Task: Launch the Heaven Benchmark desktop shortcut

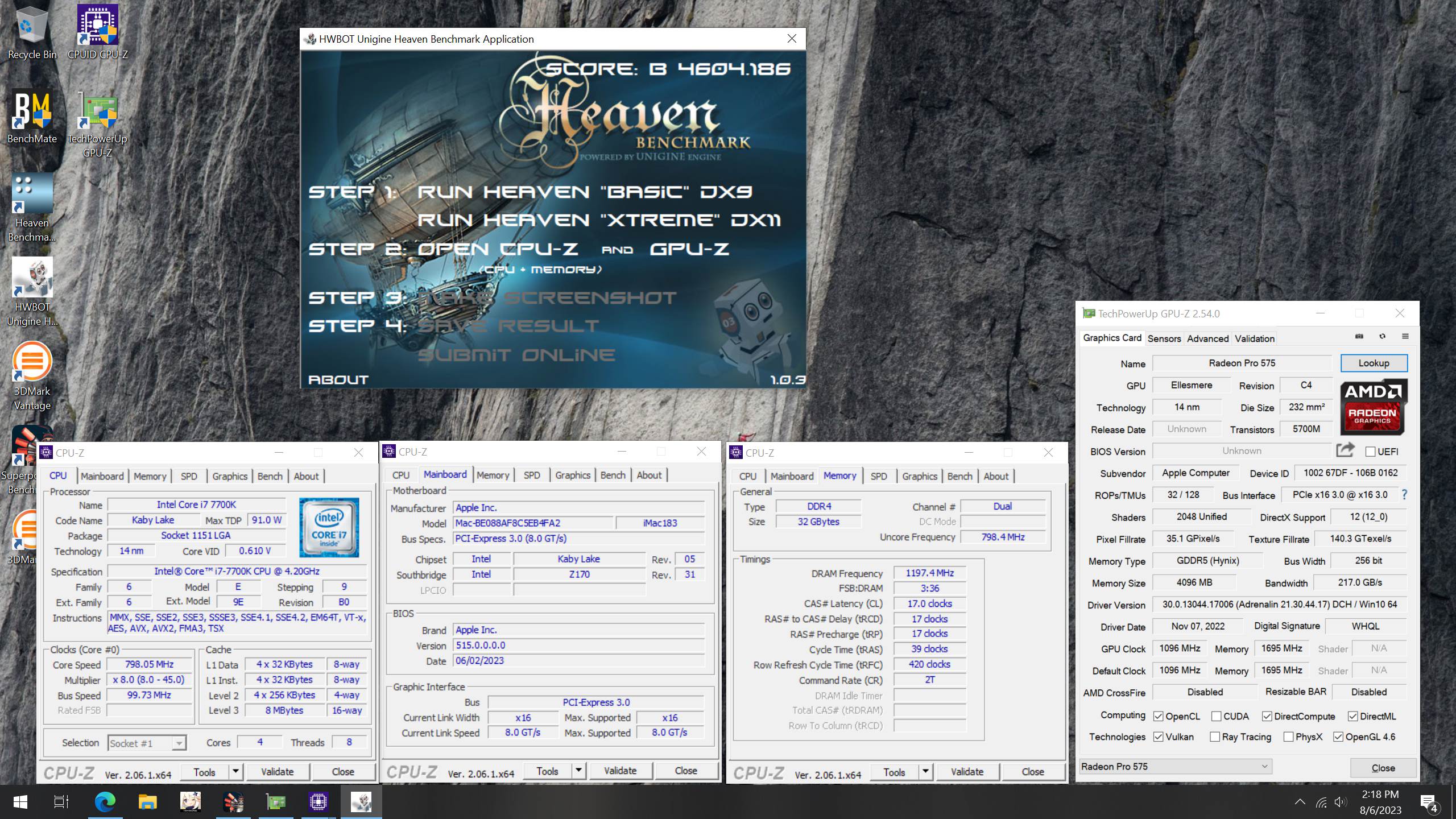Action: click(x=32, y=208)
